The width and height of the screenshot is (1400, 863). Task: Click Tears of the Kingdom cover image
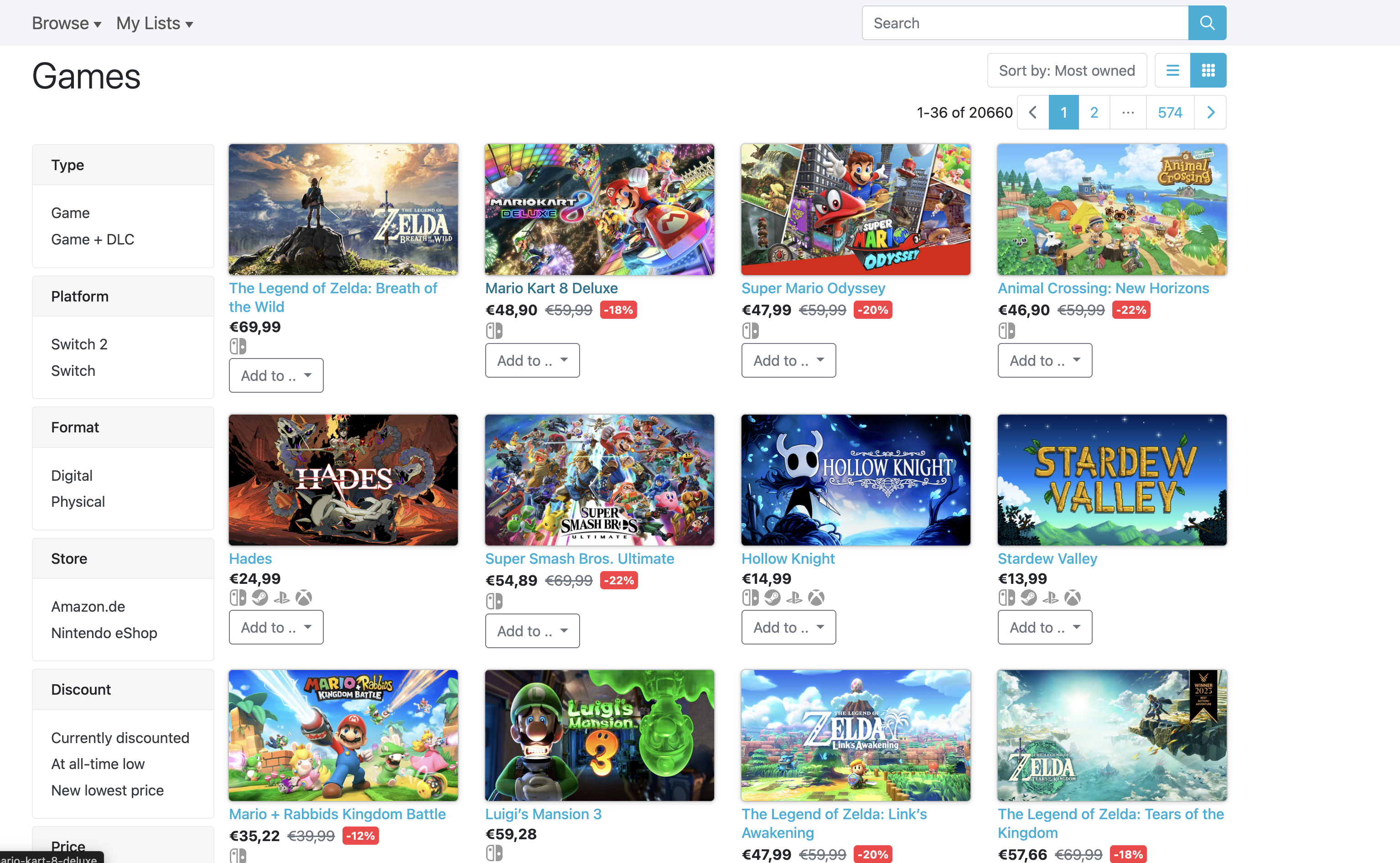1112,736
